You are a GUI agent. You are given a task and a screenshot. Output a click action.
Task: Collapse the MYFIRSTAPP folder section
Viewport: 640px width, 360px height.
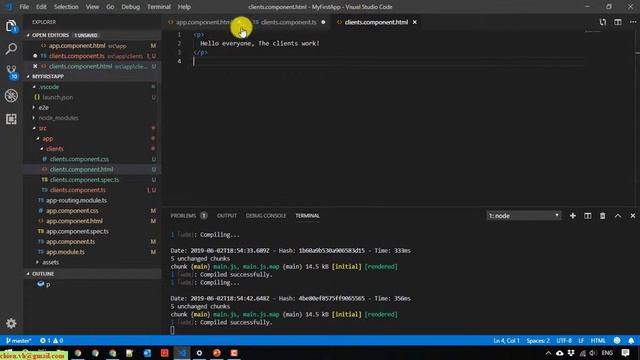[28, 76]
